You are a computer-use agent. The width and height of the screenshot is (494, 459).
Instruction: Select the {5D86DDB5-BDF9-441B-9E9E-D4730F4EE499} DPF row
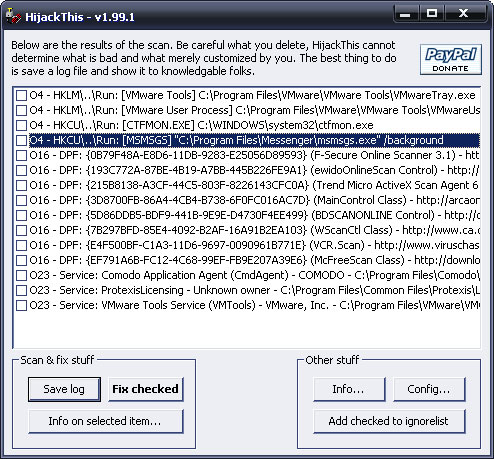pos(255,215)
